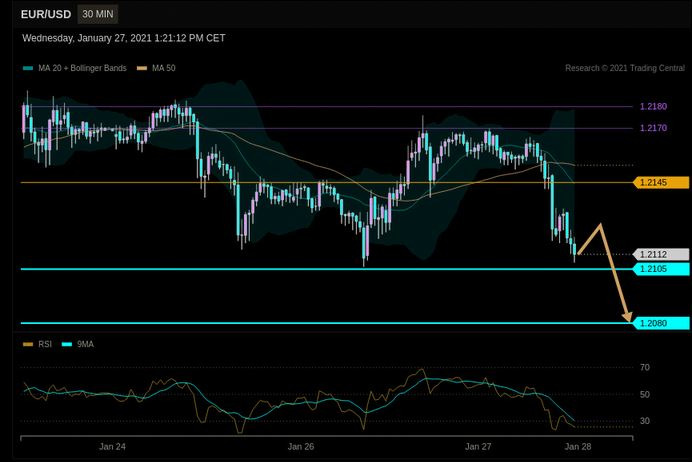Click the Jan 27 date axis label

(x=478, y=447)
